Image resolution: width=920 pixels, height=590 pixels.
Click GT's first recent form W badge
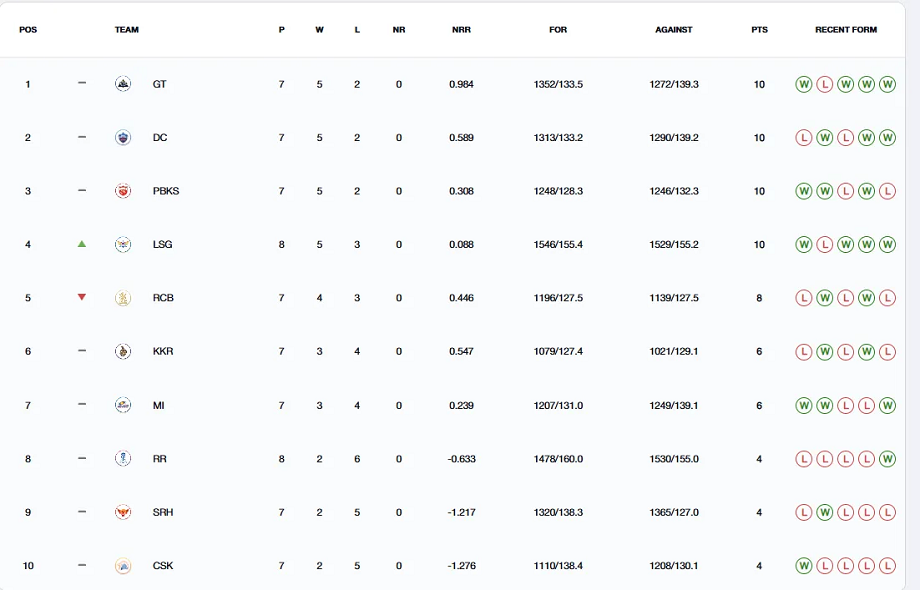(803, 85)
